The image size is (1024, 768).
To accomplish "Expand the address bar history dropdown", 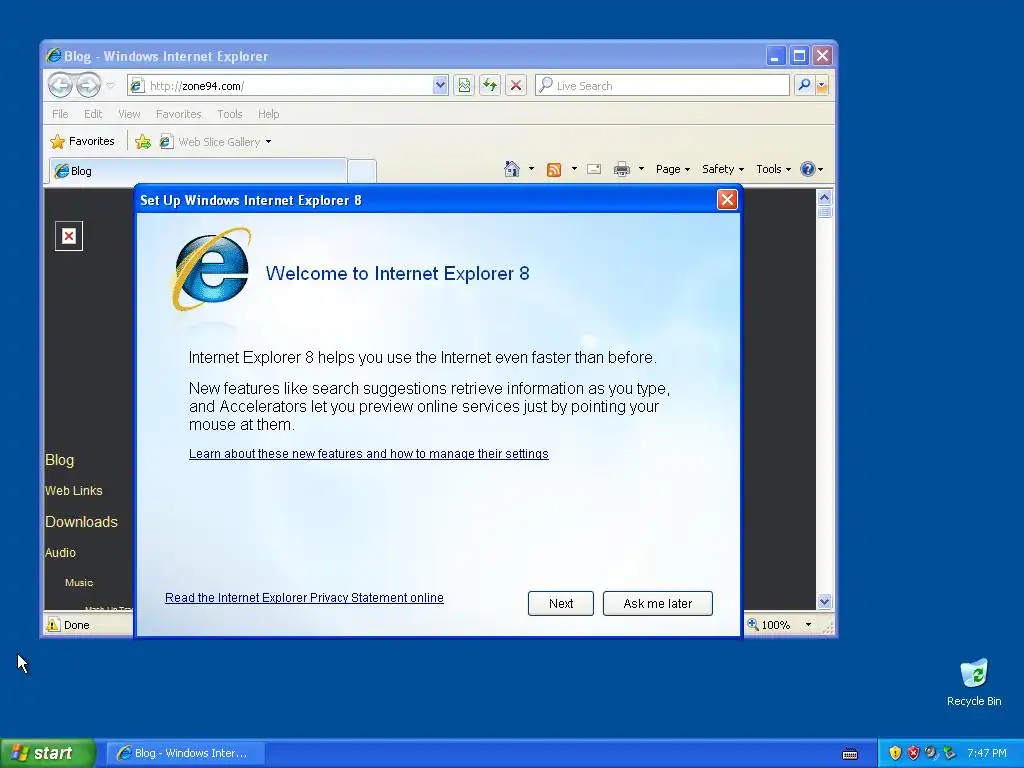I will [440, 86].
